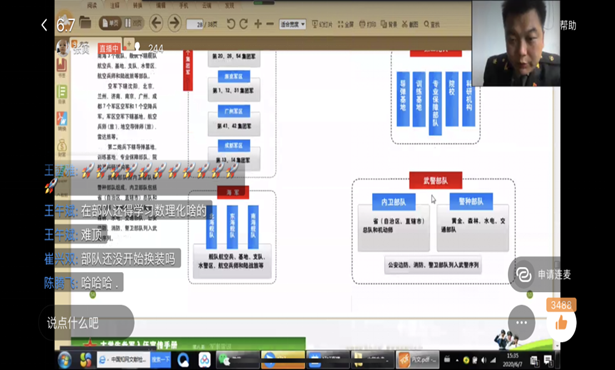Open Windows Start menu orb

[x=64, y=360]
